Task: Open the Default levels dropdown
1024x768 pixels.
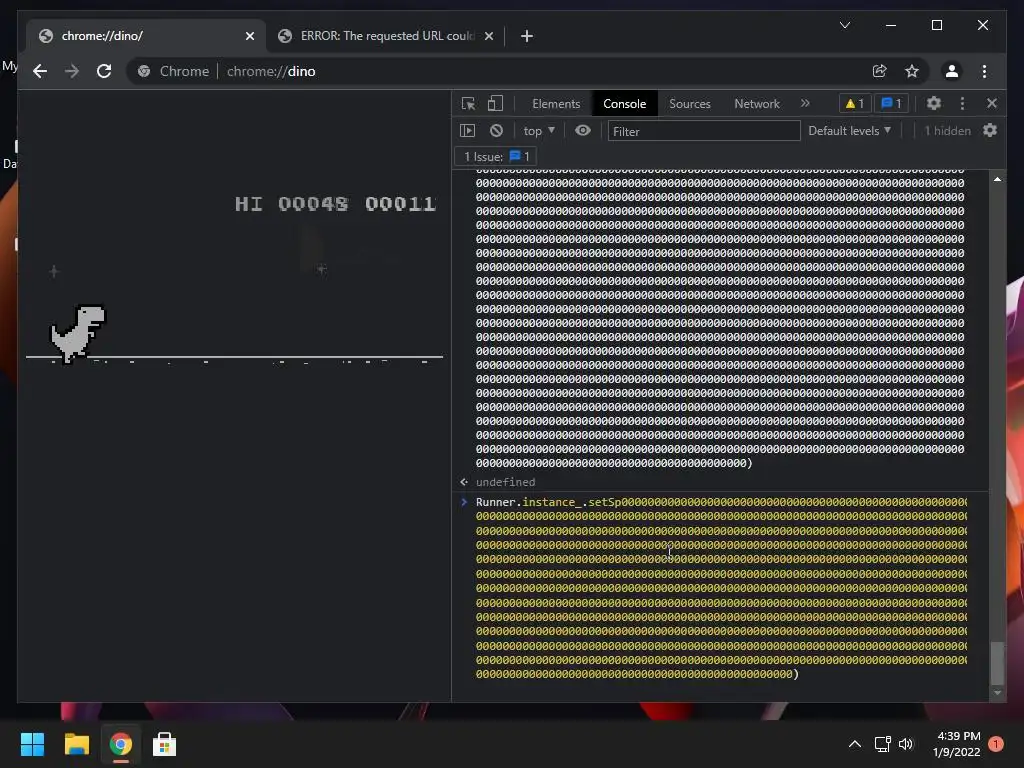Action: [850, 131]
